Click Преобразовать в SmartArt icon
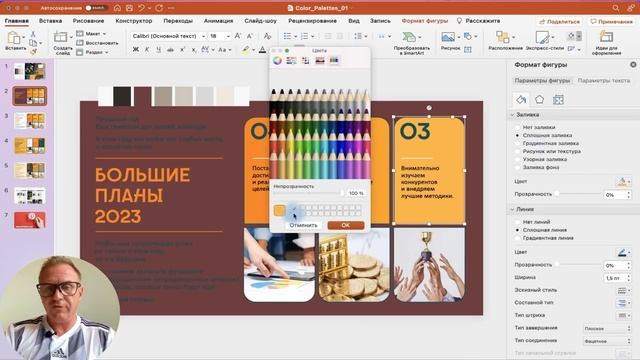The image size is (640, 360). point(409,37)
